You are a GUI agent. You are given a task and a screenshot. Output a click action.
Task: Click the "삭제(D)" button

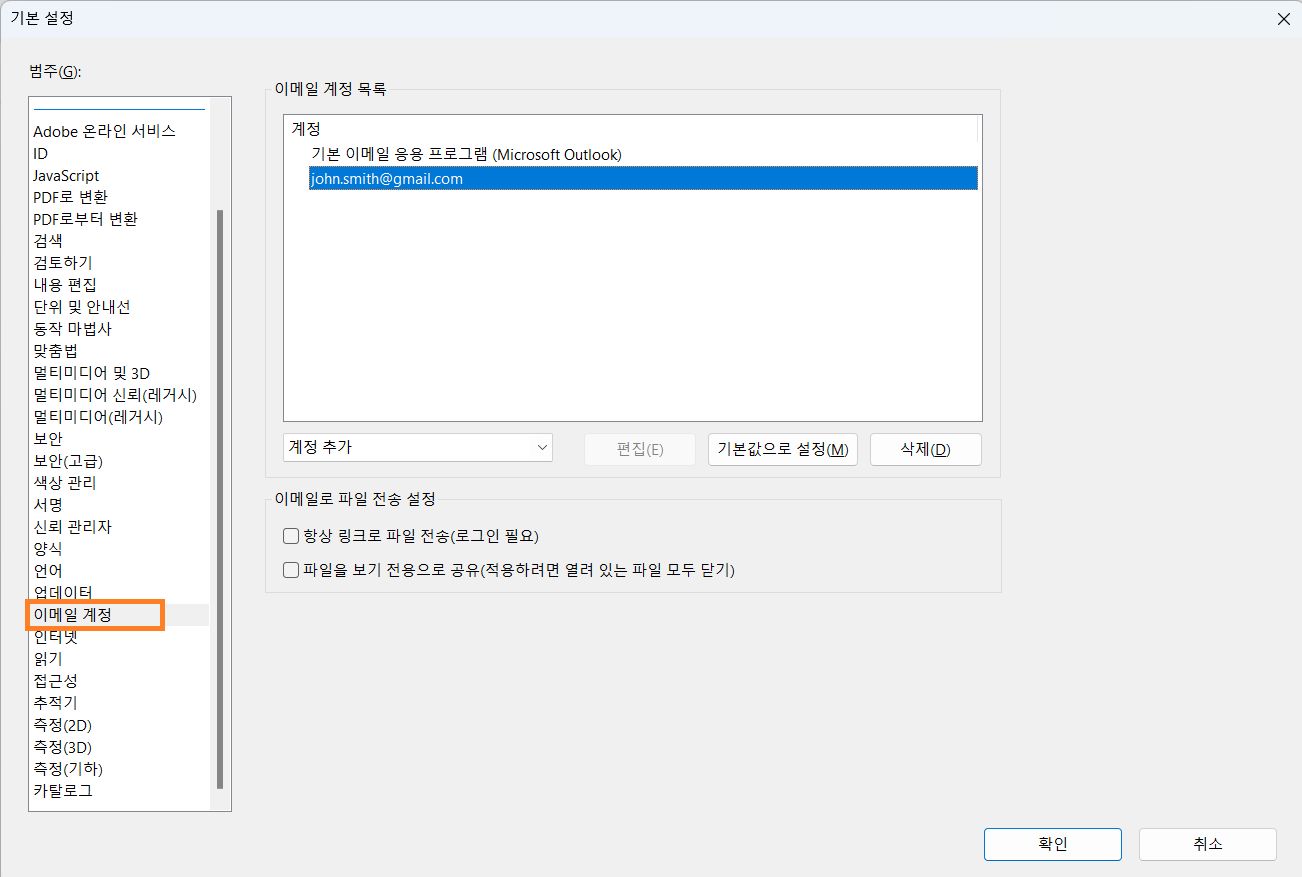tap(925, 449)
